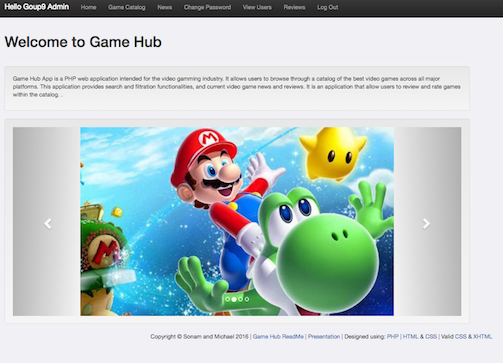
Task: Follow the HTML link in footer
Action: [410, 337]
